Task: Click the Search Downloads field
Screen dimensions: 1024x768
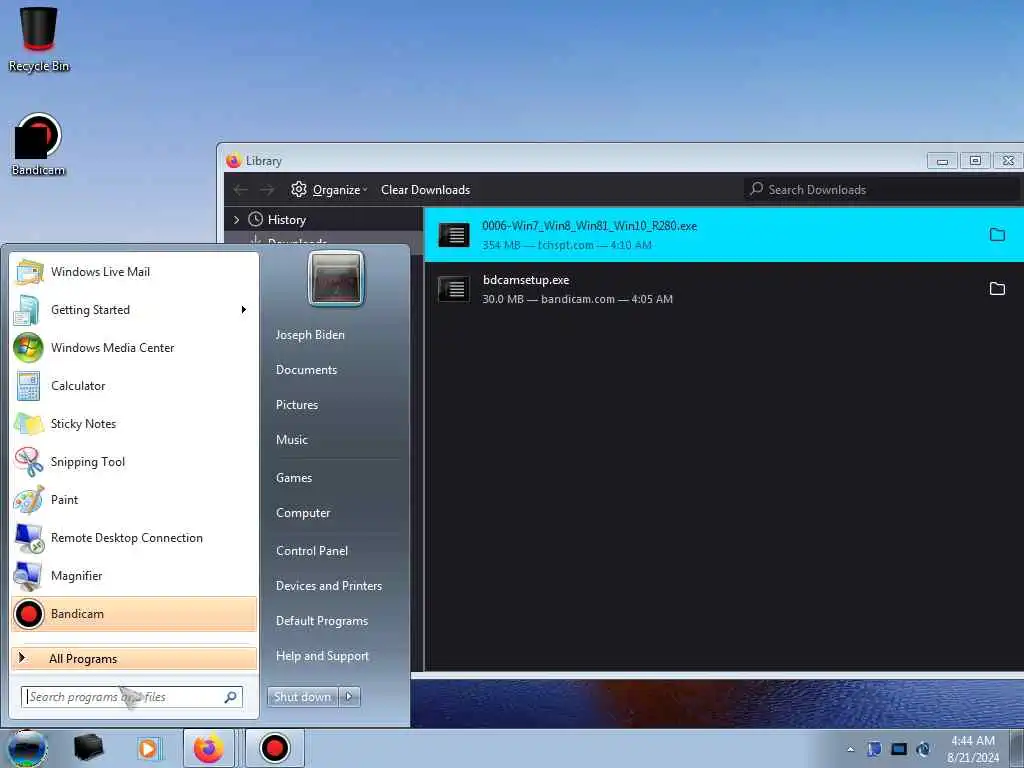Action: (x=882, y=190)
